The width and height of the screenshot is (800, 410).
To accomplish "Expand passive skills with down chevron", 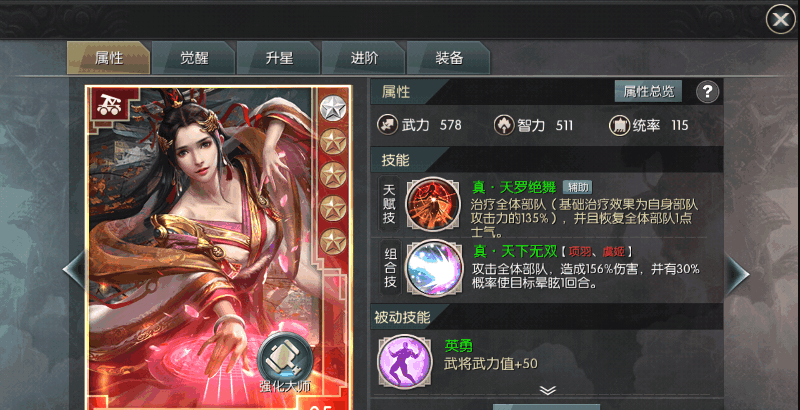I will [x=547, y=390].
